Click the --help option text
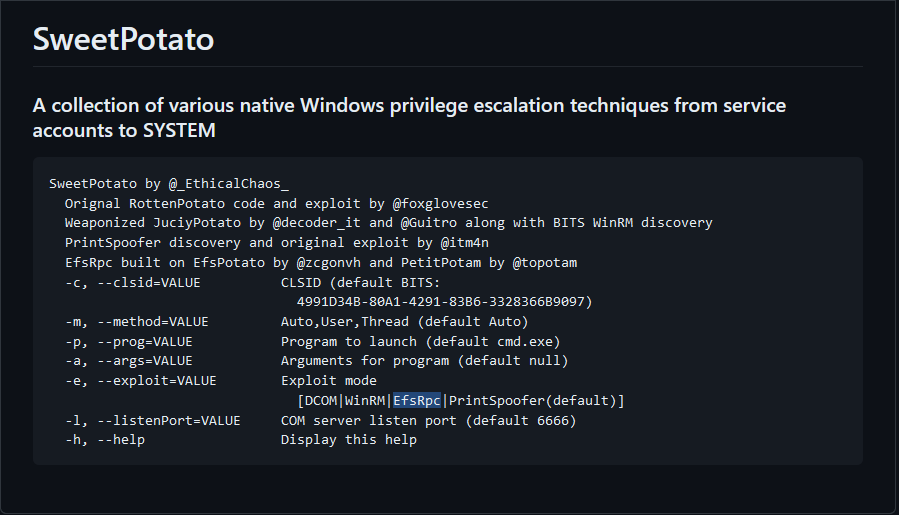The width and height of the screenshot is (899, 515). point(121,440)
